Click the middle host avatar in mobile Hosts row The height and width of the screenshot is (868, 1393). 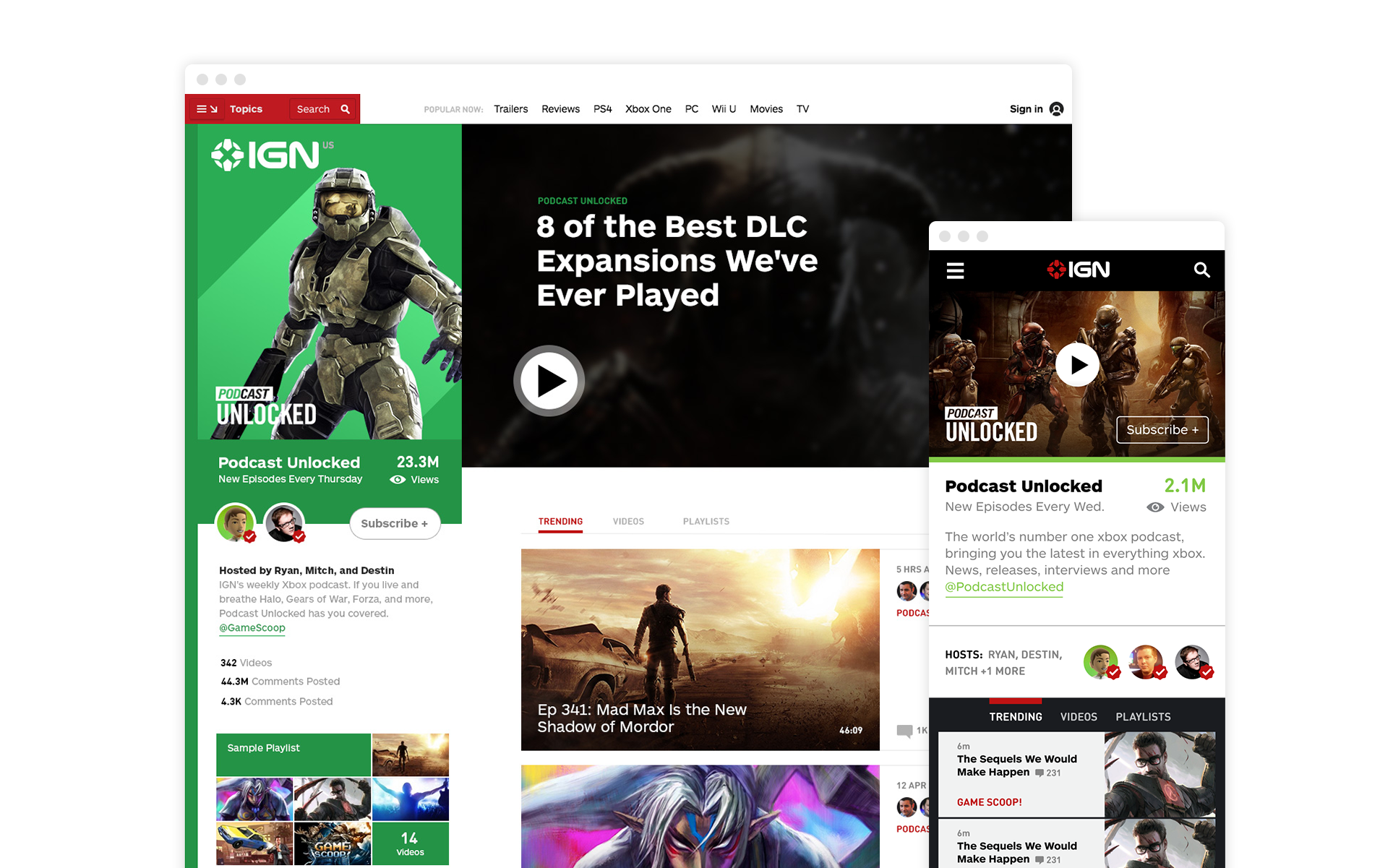pyautogui.click(x=1146, y=662)
